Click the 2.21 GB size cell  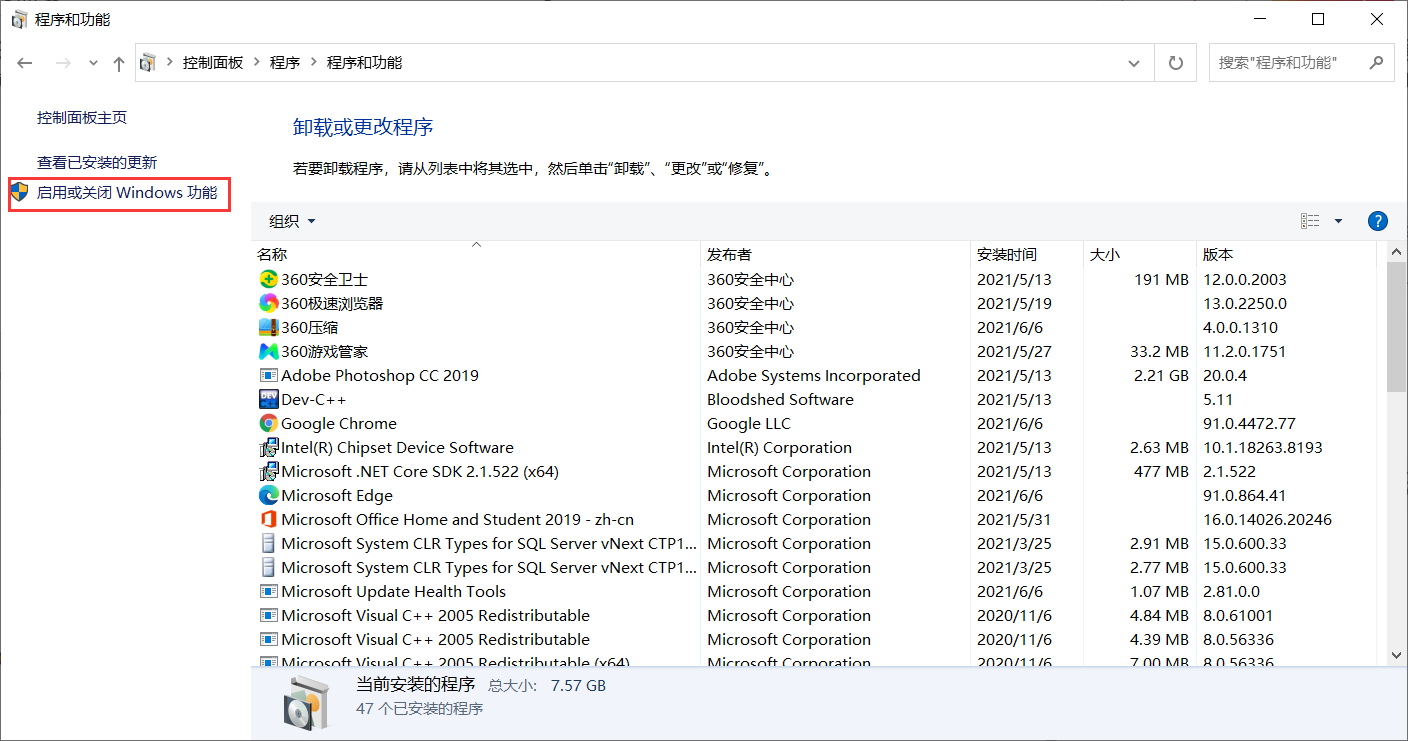point(1160,375)
